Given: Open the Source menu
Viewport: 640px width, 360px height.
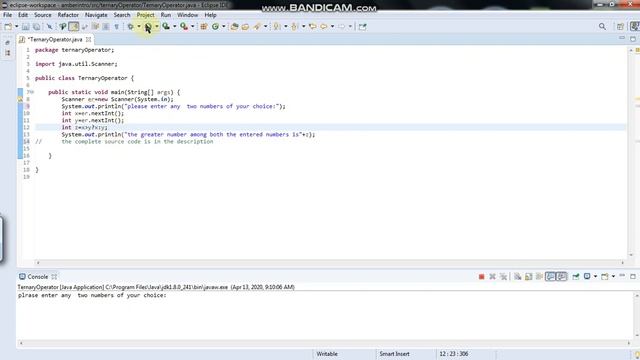Looking at the screenshot, I should [42, 15].
